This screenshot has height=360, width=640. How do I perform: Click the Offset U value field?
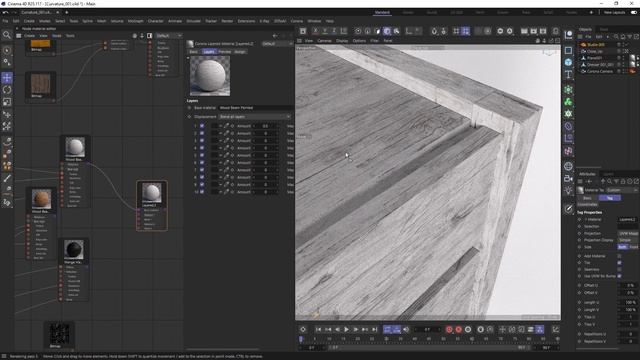click(x=629, y=285)
